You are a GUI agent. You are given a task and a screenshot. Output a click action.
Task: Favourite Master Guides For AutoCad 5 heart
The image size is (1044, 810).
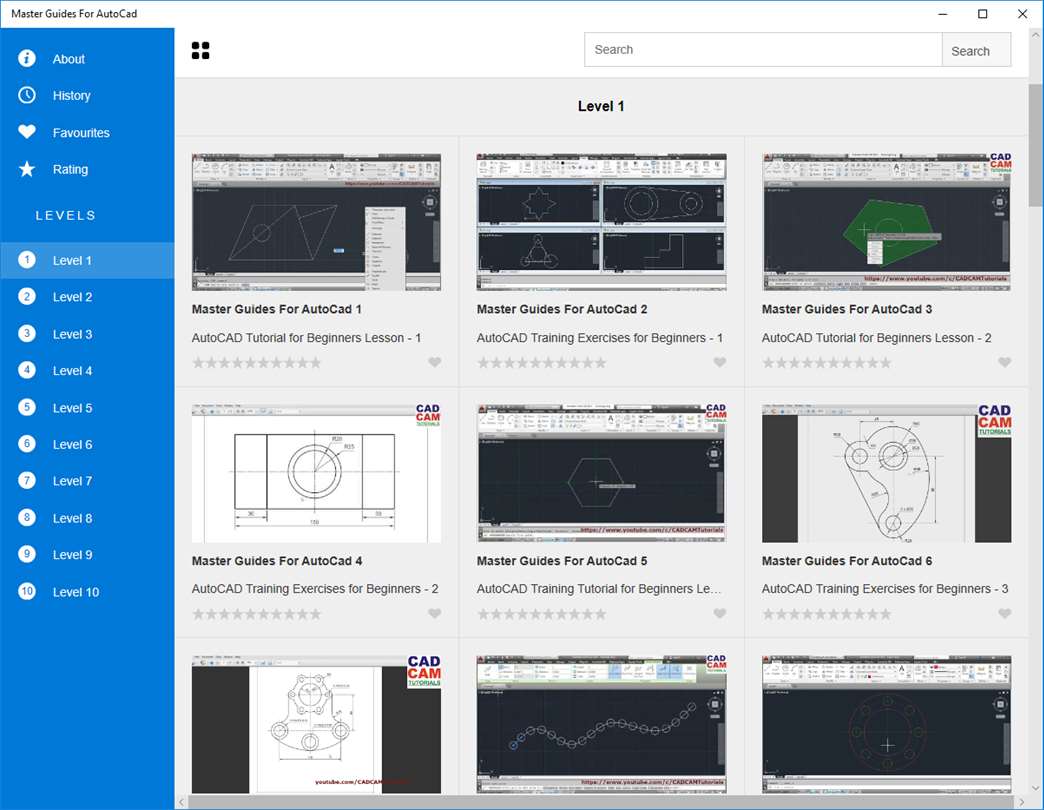[x=719, y=614]
